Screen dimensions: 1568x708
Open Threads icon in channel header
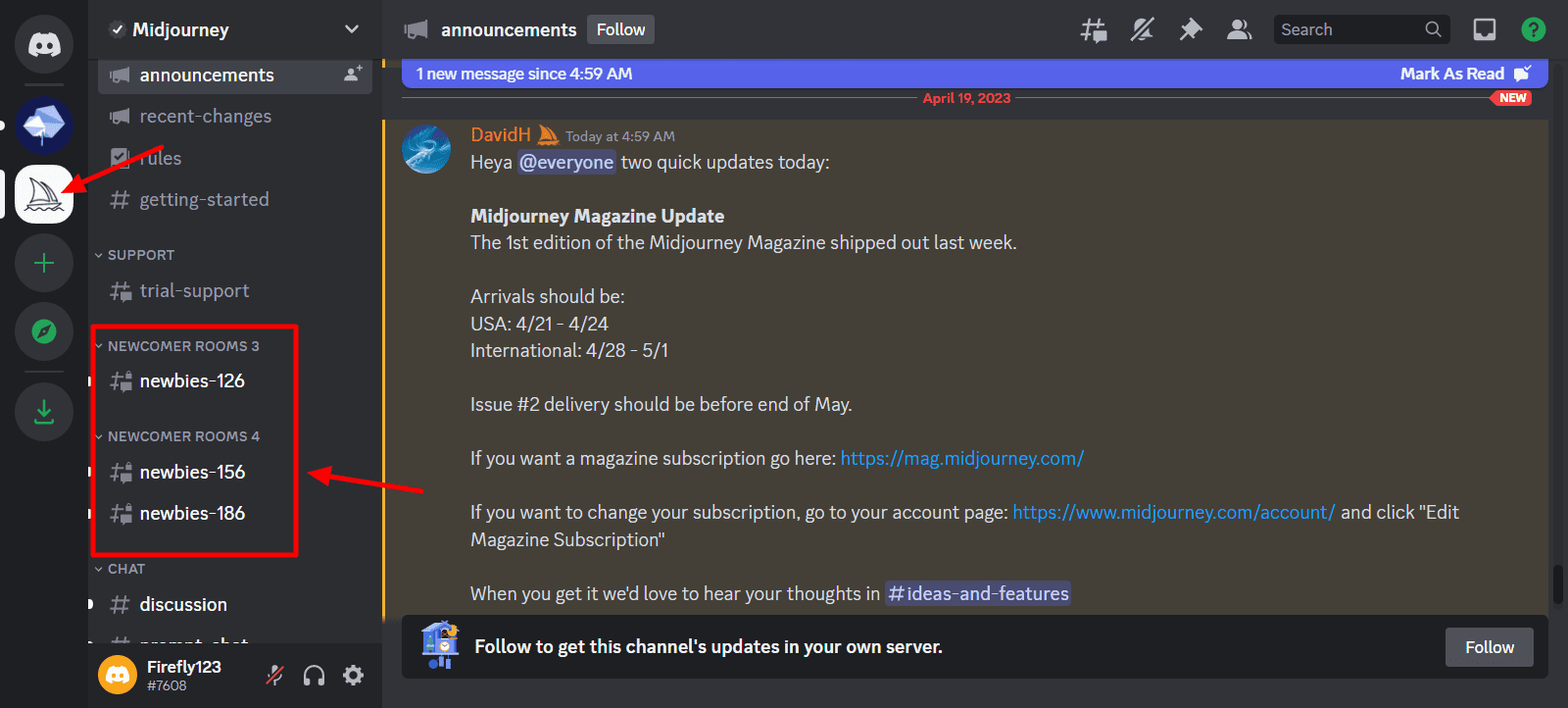[x=1094, y=30]
